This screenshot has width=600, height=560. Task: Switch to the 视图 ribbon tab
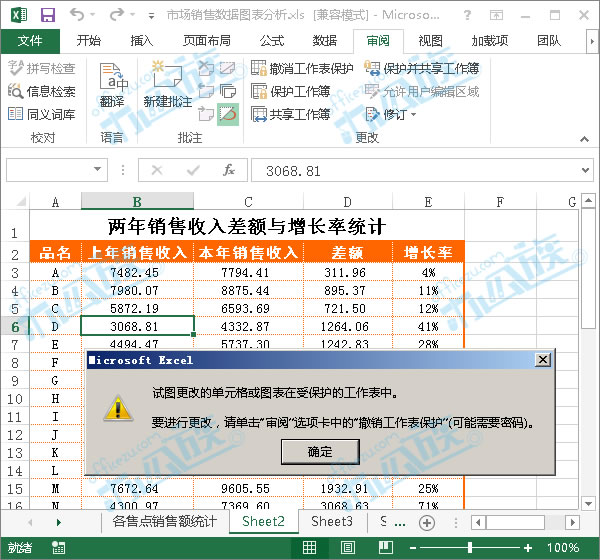pyautogui.click(x=430, y=41)
